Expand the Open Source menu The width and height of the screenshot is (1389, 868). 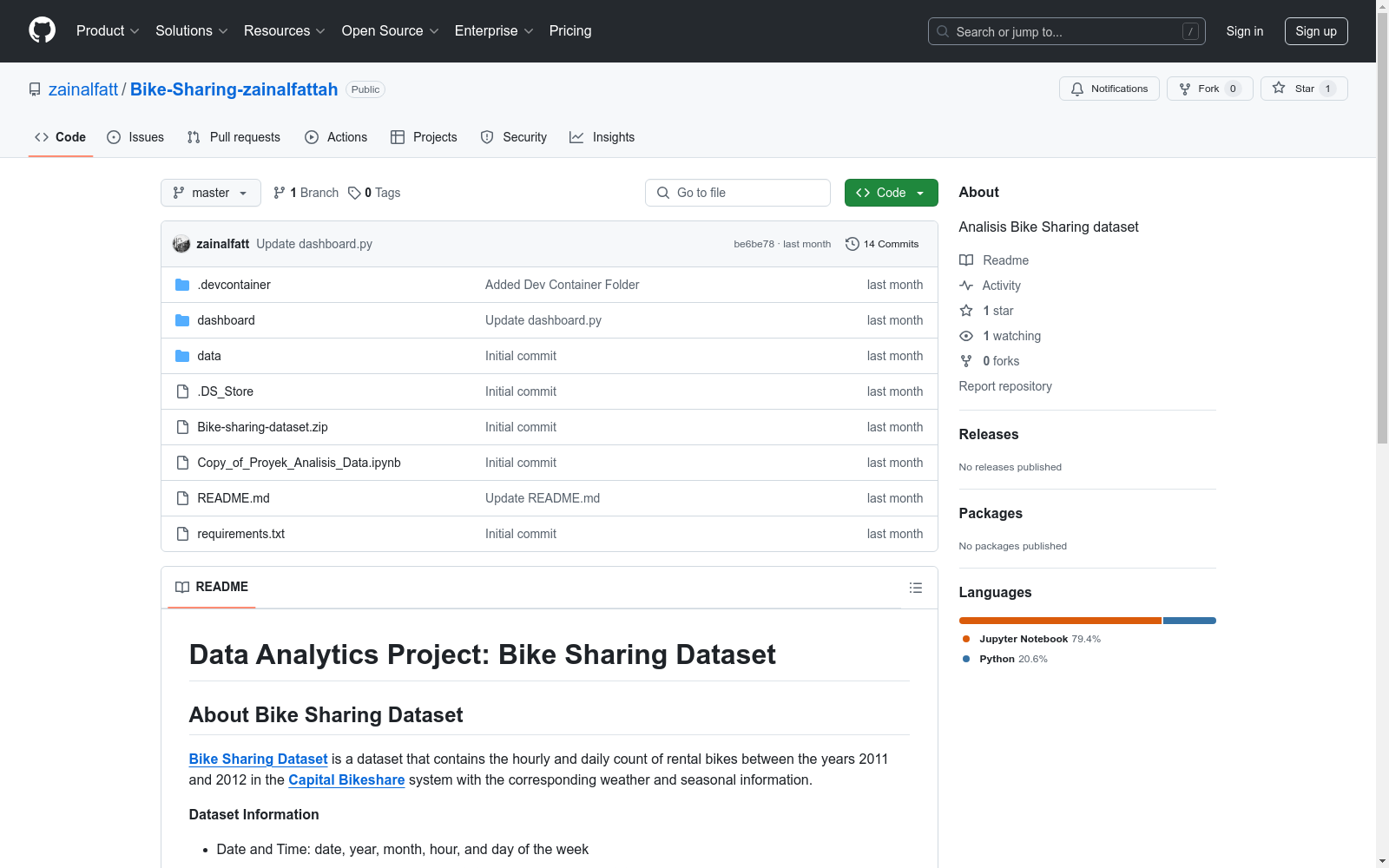tap(391, 30)
